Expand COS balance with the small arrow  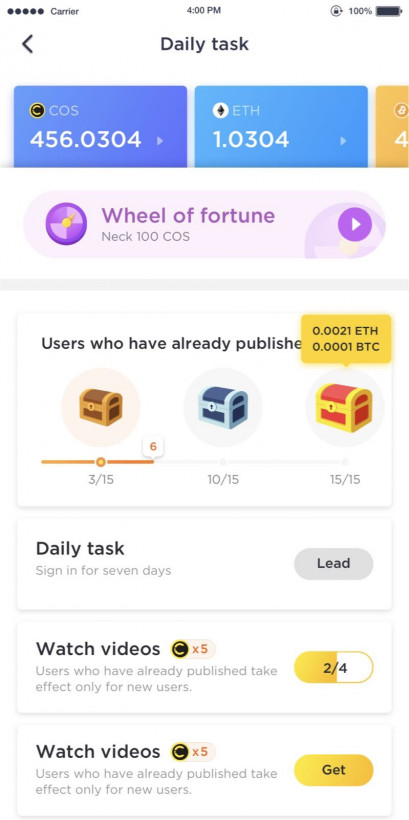pyautogui.click(x=160, y=141)
